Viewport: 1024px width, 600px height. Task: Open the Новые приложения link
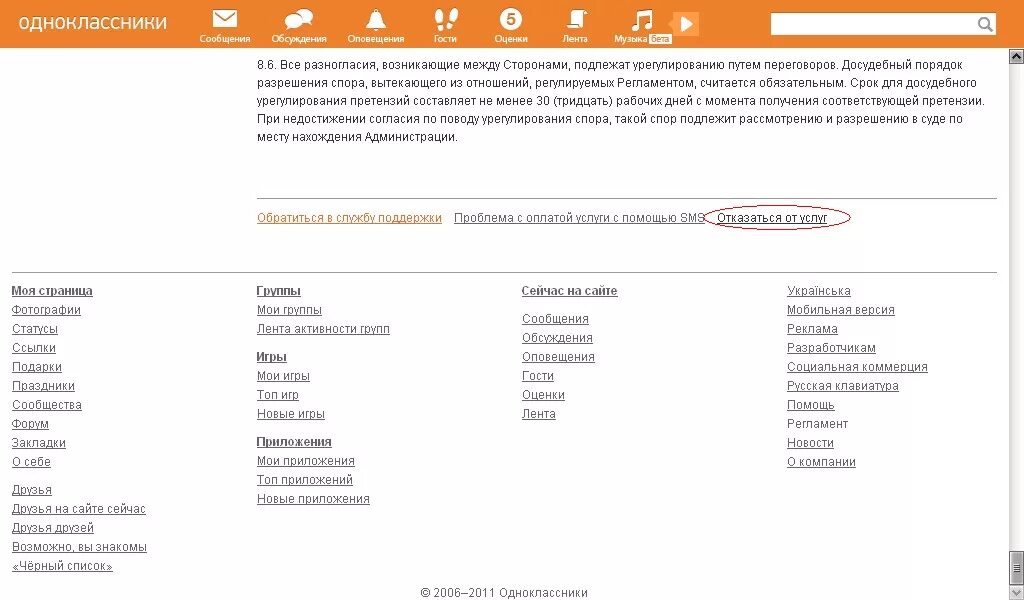click(x=313, y=498)
